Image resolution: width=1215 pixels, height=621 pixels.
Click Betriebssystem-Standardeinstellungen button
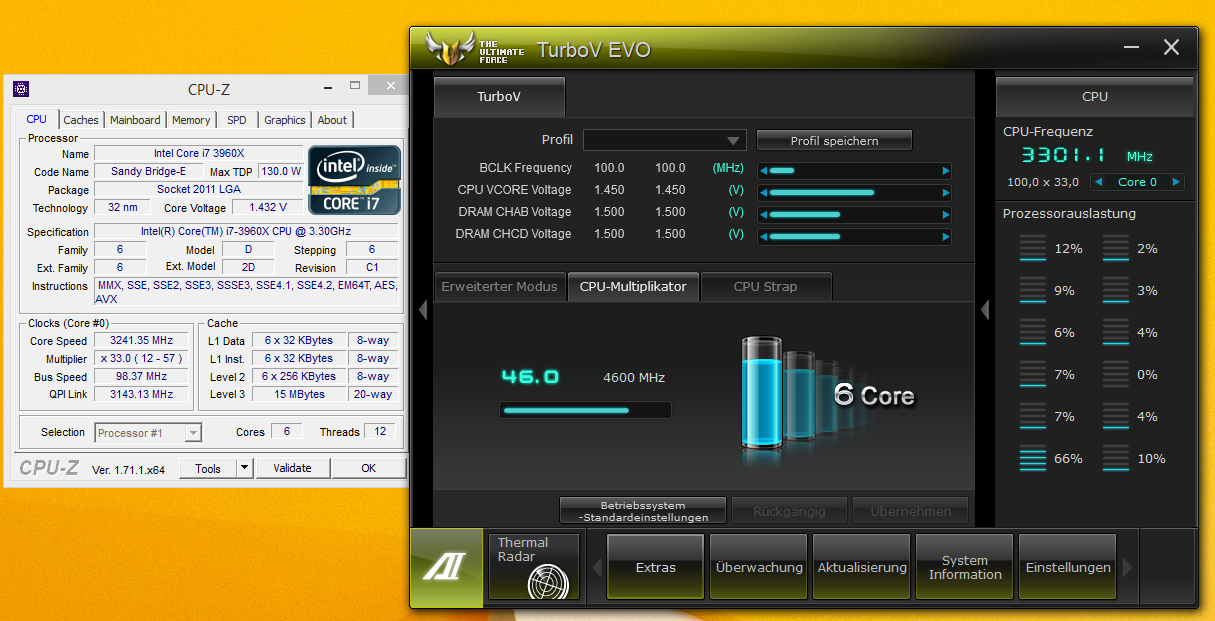point(643,510)
